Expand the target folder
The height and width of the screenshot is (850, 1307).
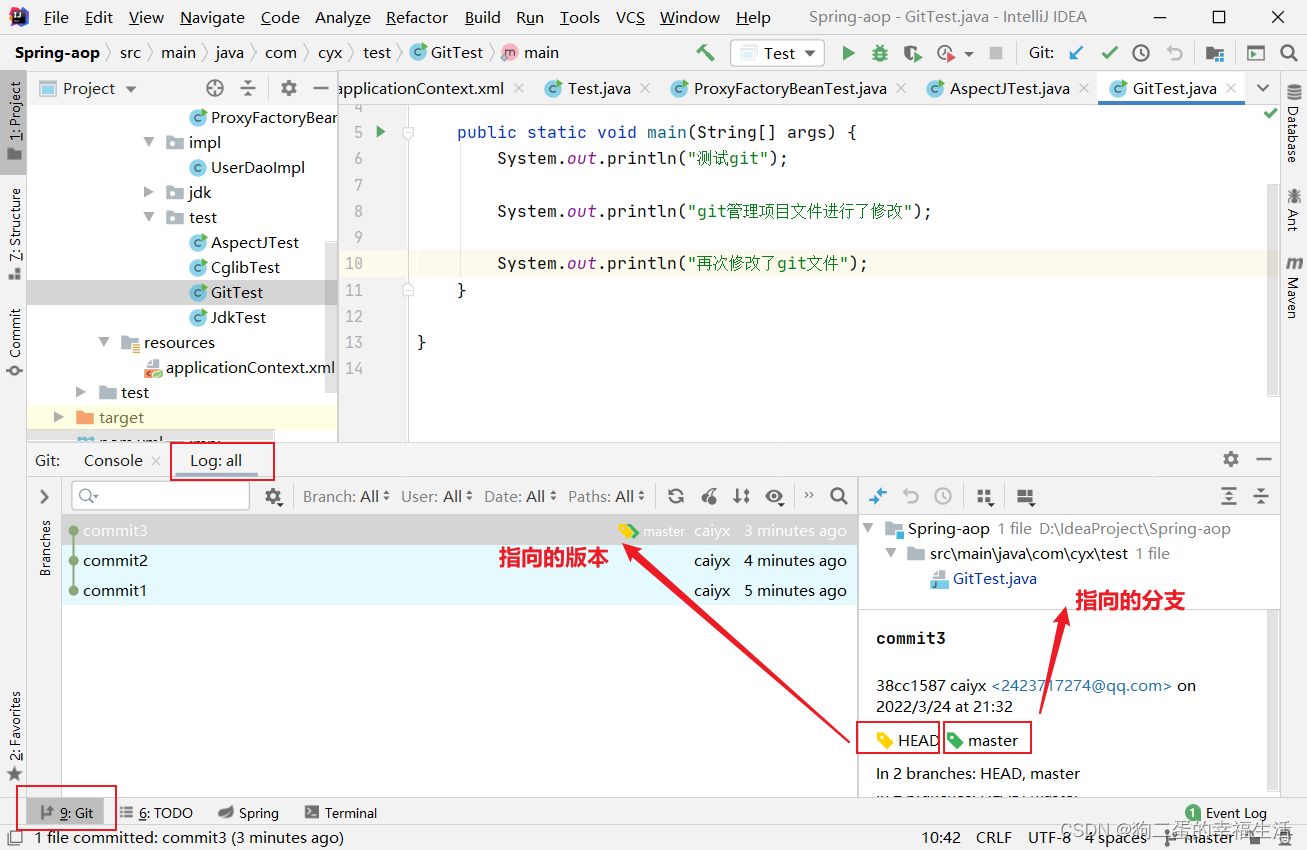(59, 417)
